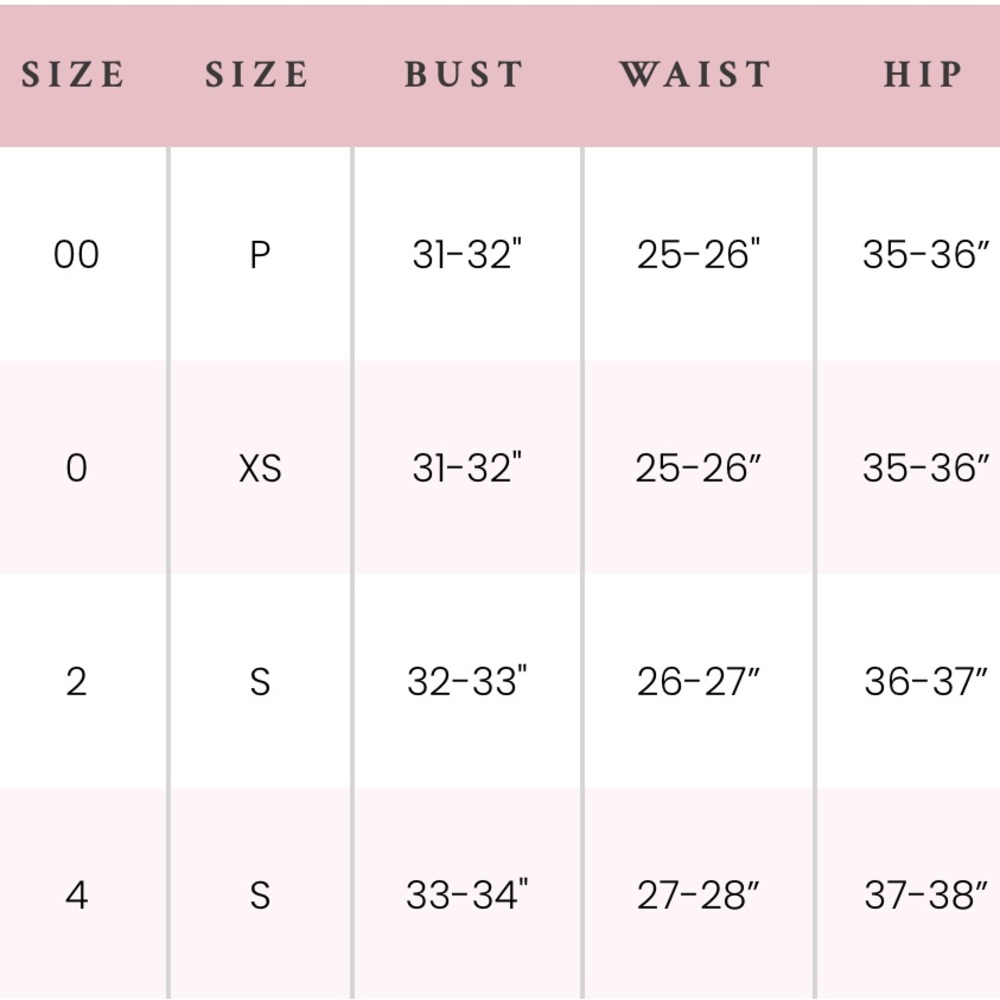Screen dimensions: 1000x1000
Task: Click the 32-33" bust measurement
Action: click(x=467, y=680)
